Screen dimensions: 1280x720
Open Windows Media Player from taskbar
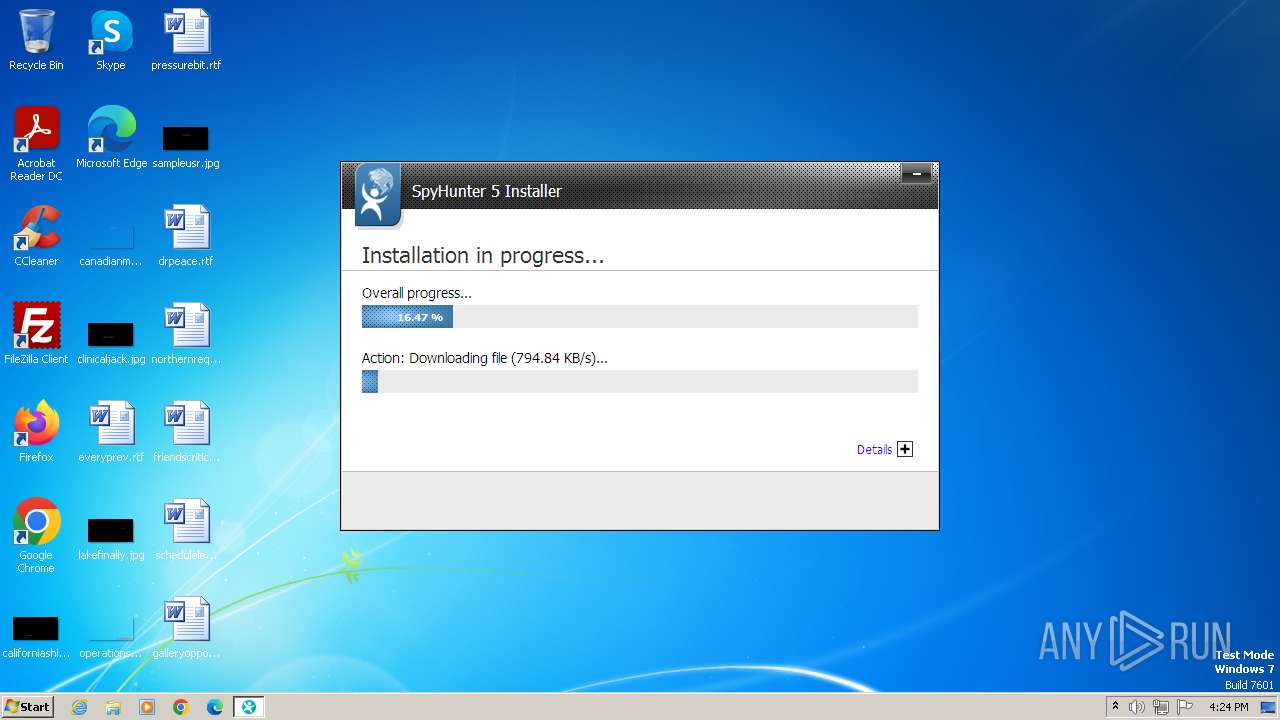coord(147,707)
